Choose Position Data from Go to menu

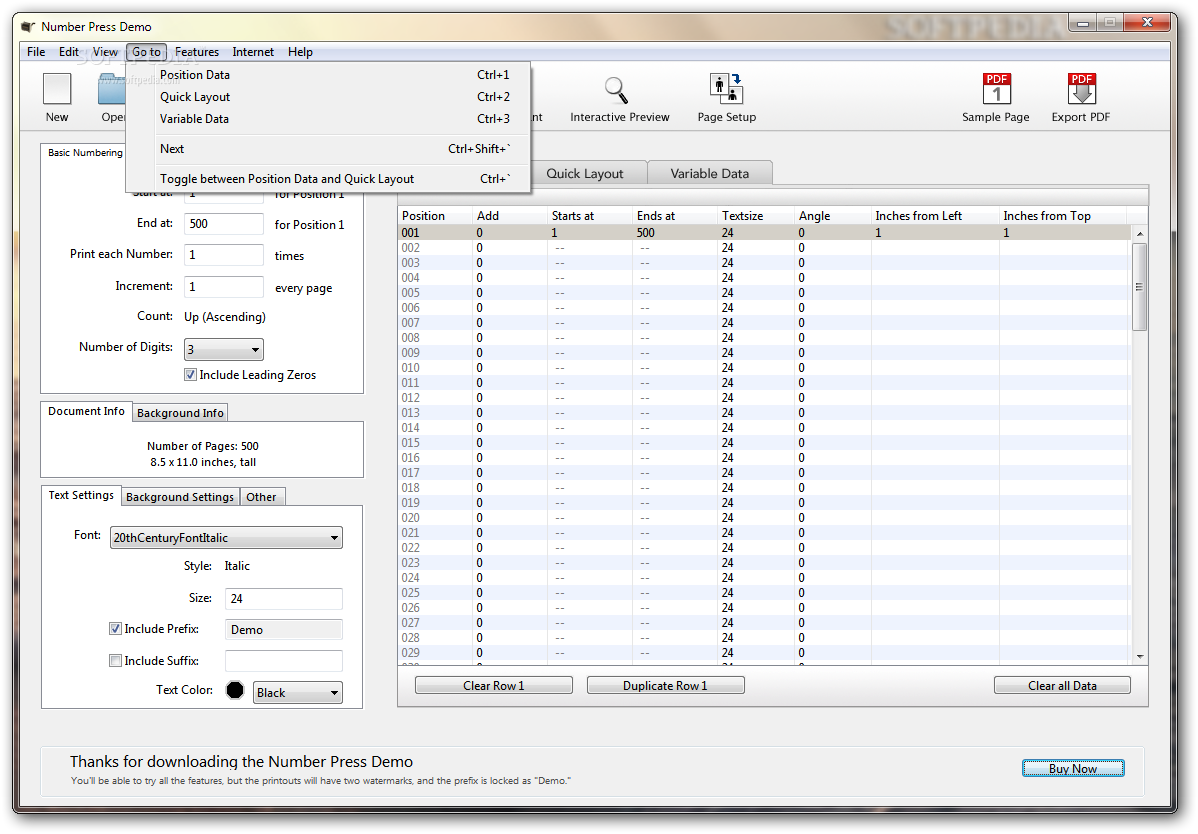point(329,75)
